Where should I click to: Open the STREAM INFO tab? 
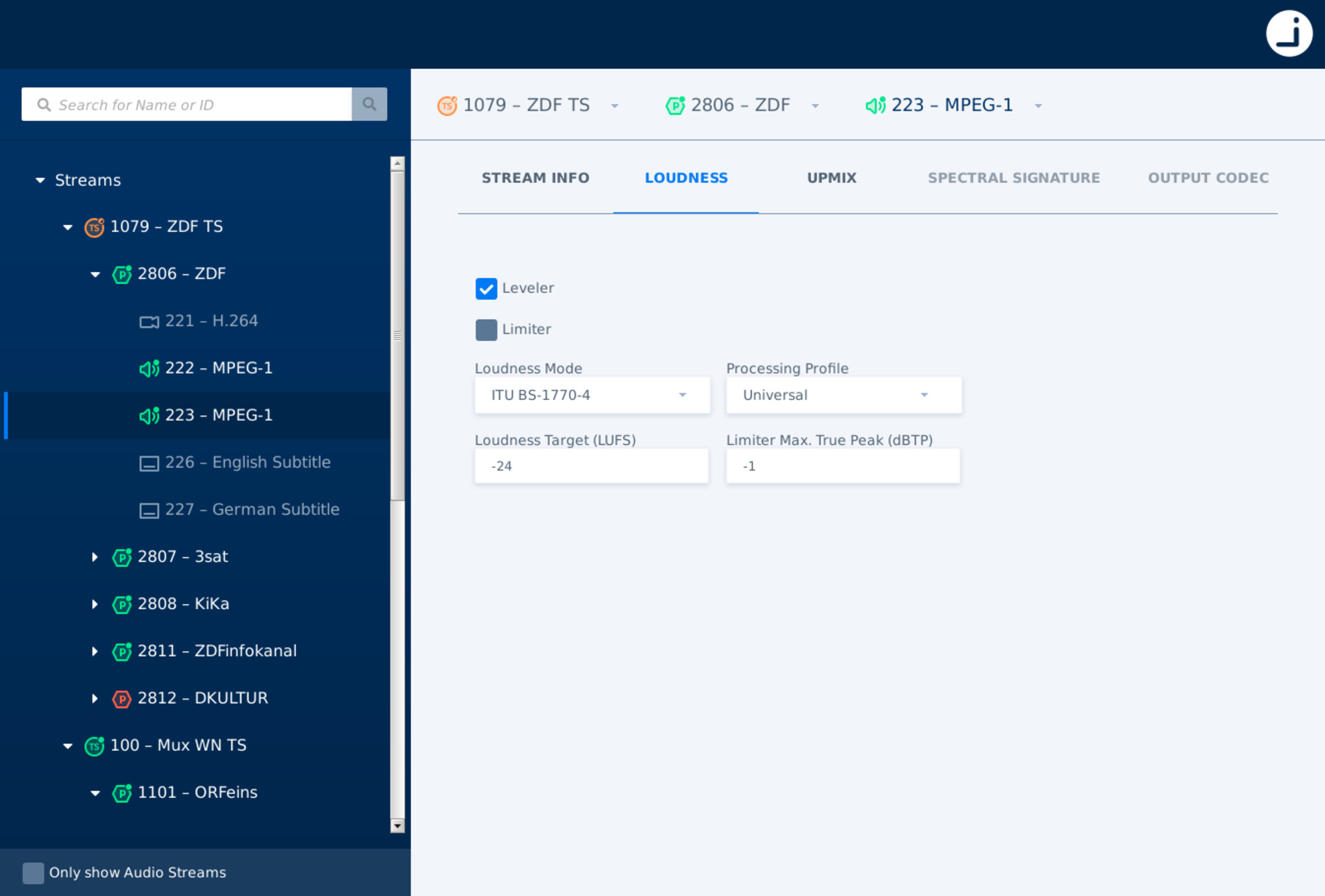(x=536, y=177)
